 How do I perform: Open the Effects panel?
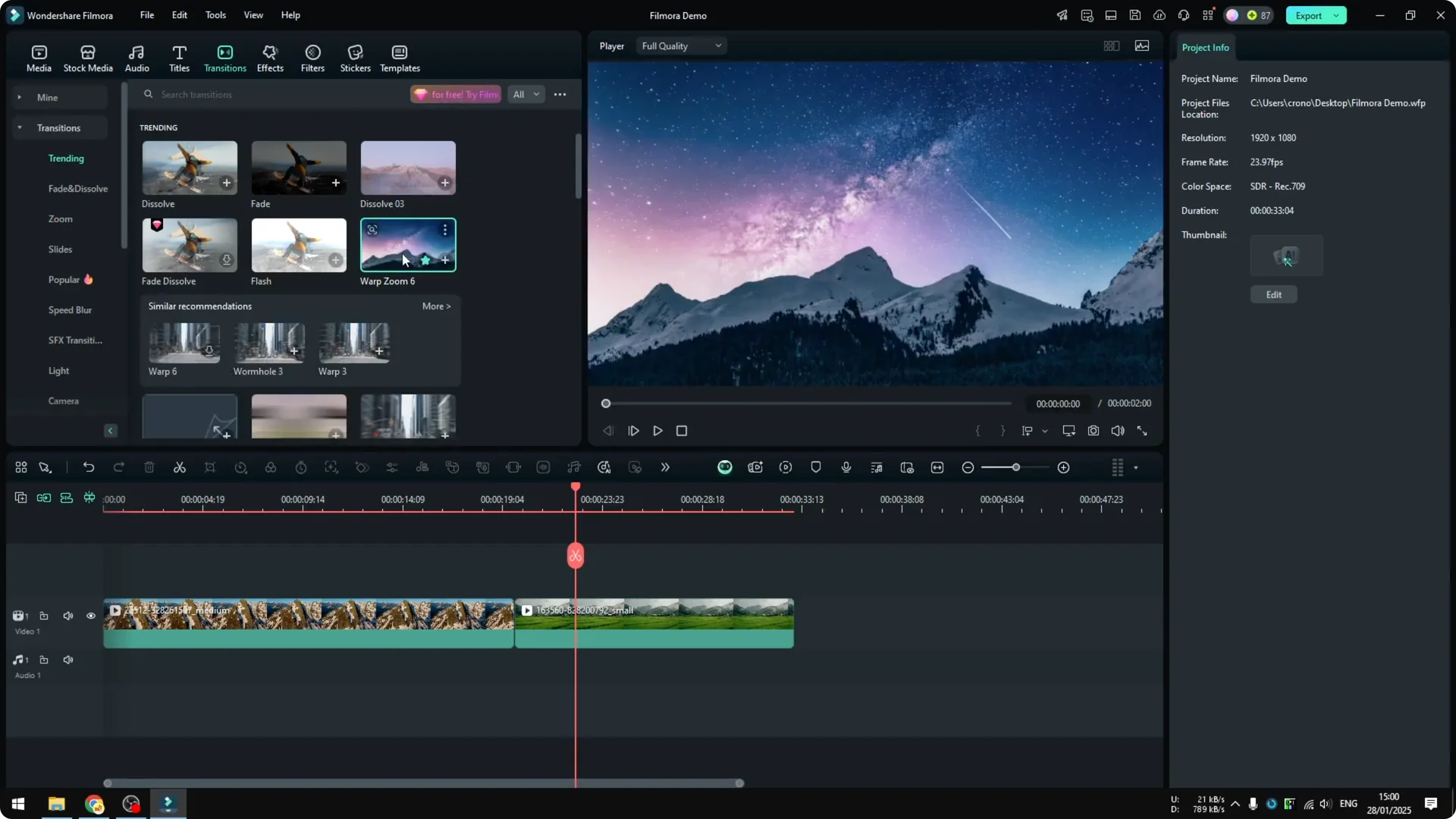coord(270,58)
